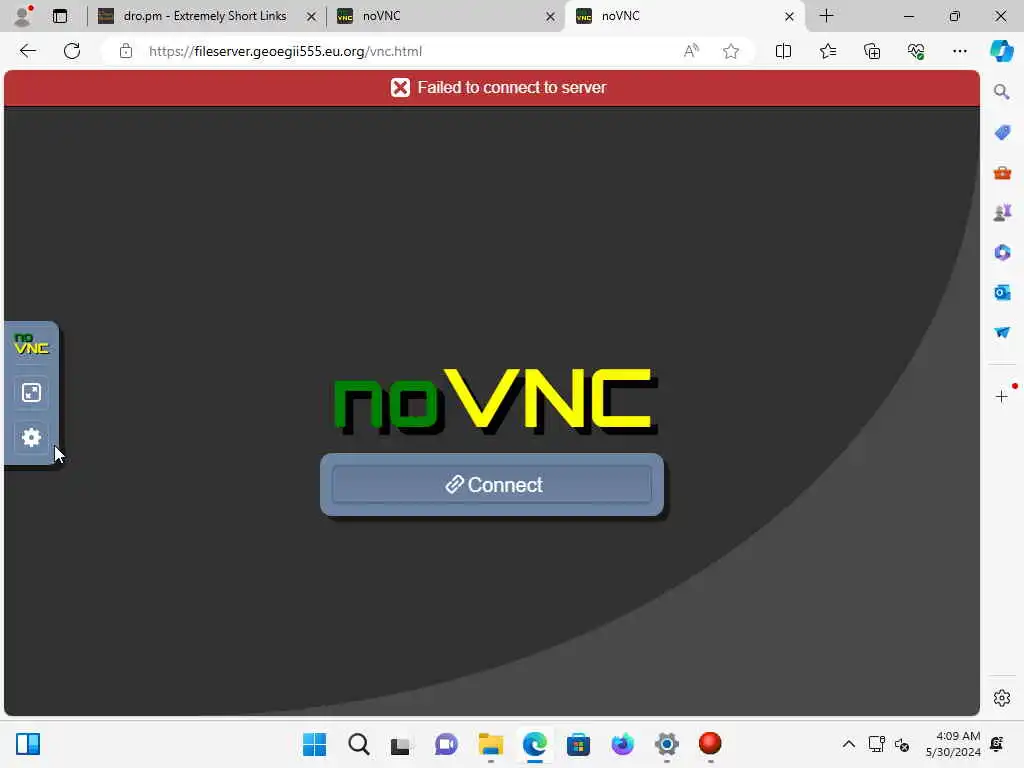
Task: Open Windows Widgets panel
Action: pyautogui.click(x=28, y=744)
